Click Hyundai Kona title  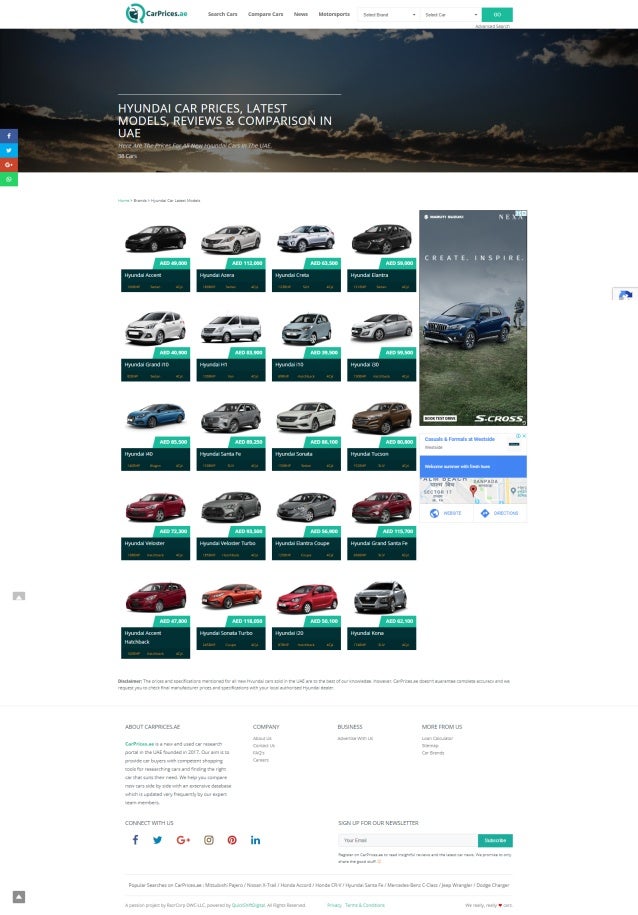[x=367, y=633]
